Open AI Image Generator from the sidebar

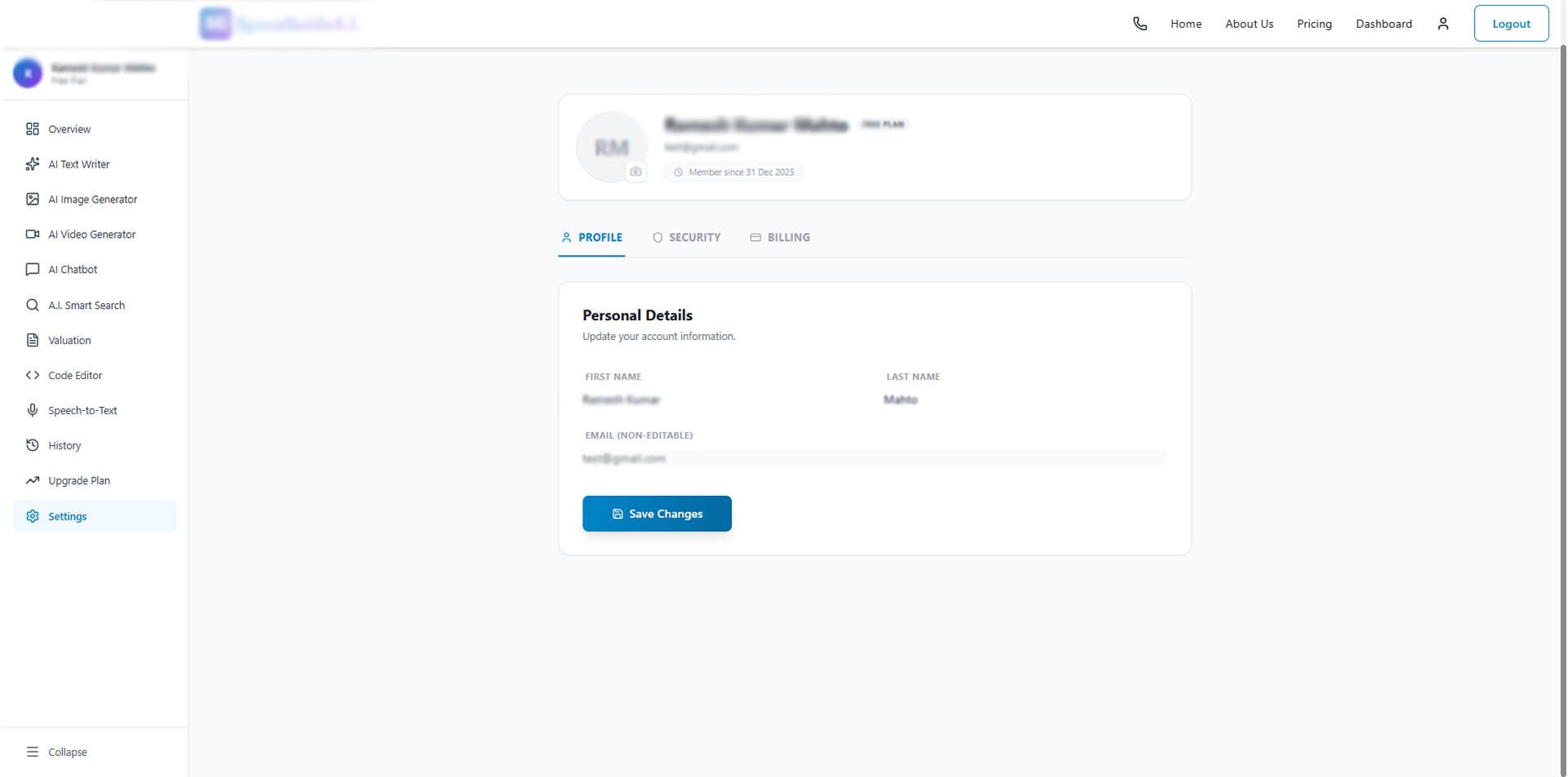tap(95, 199)
